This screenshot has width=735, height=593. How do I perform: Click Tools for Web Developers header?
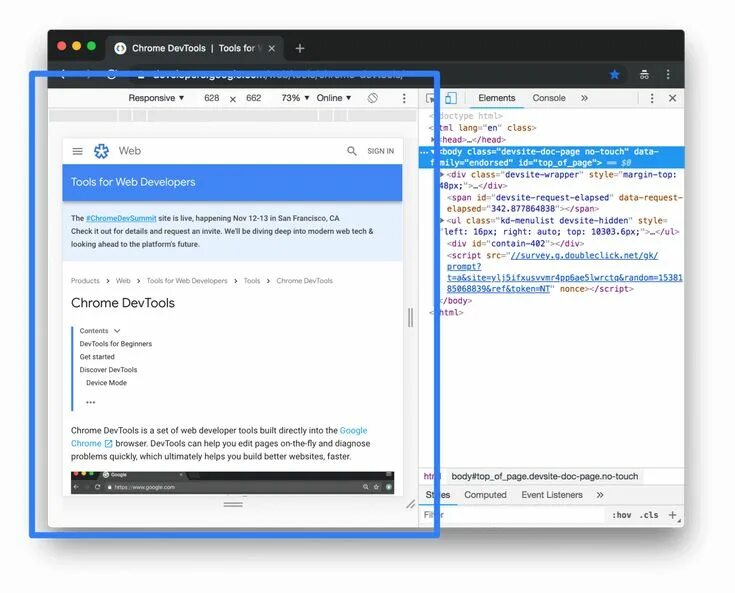pos(133,182)
